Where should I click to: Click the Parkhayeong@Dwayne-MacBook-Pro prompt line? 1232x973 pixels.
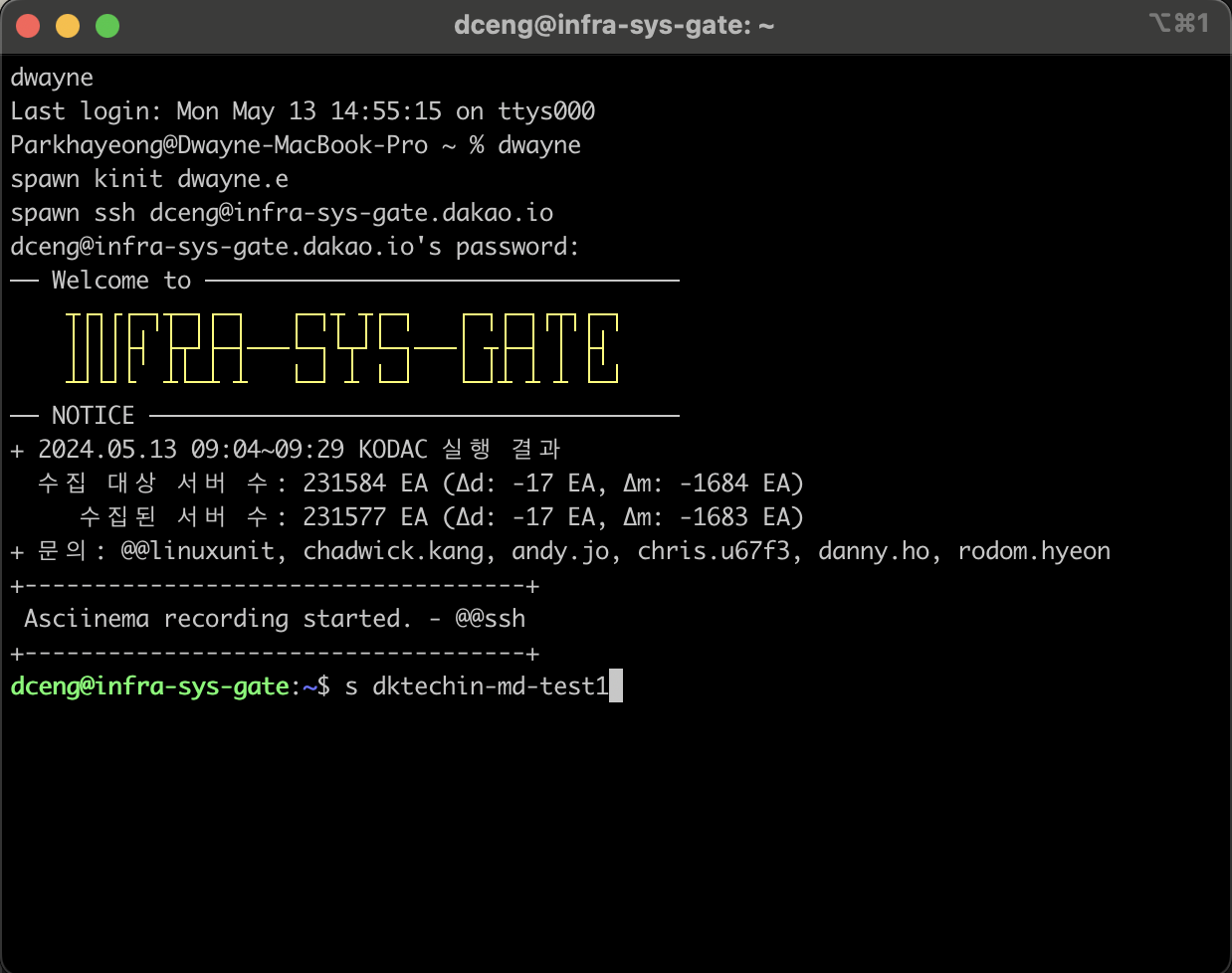[296, 145]
